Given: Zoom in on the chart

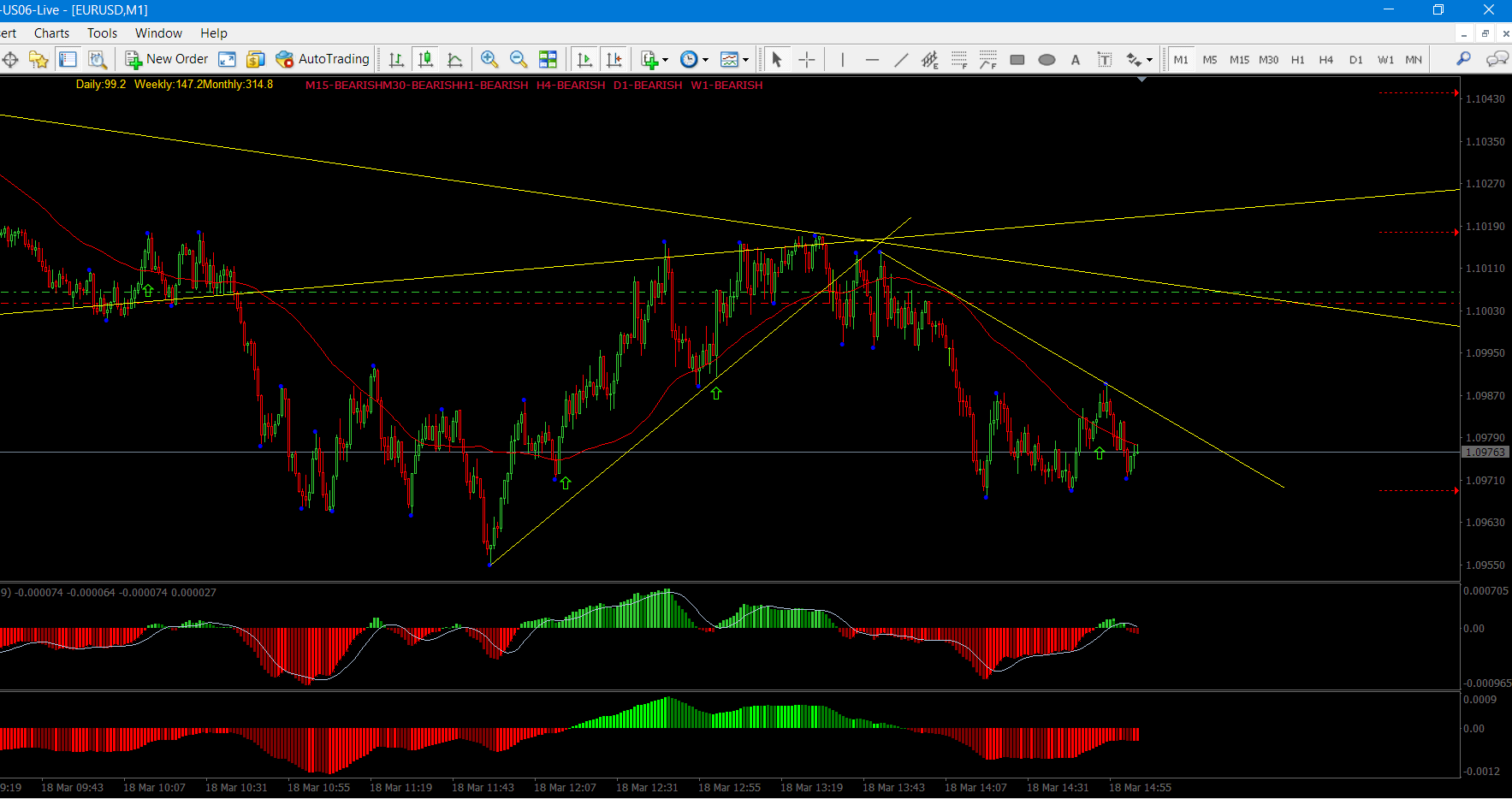Looking at the screenshot, I should (x=489, y=59).
